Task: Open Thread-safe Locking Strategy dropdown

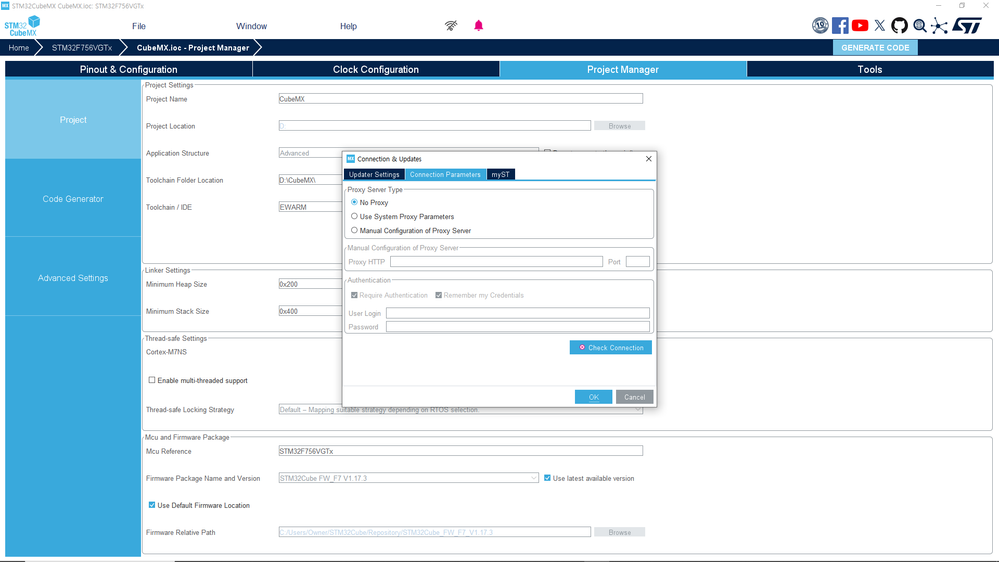Action: click(461, 410)
